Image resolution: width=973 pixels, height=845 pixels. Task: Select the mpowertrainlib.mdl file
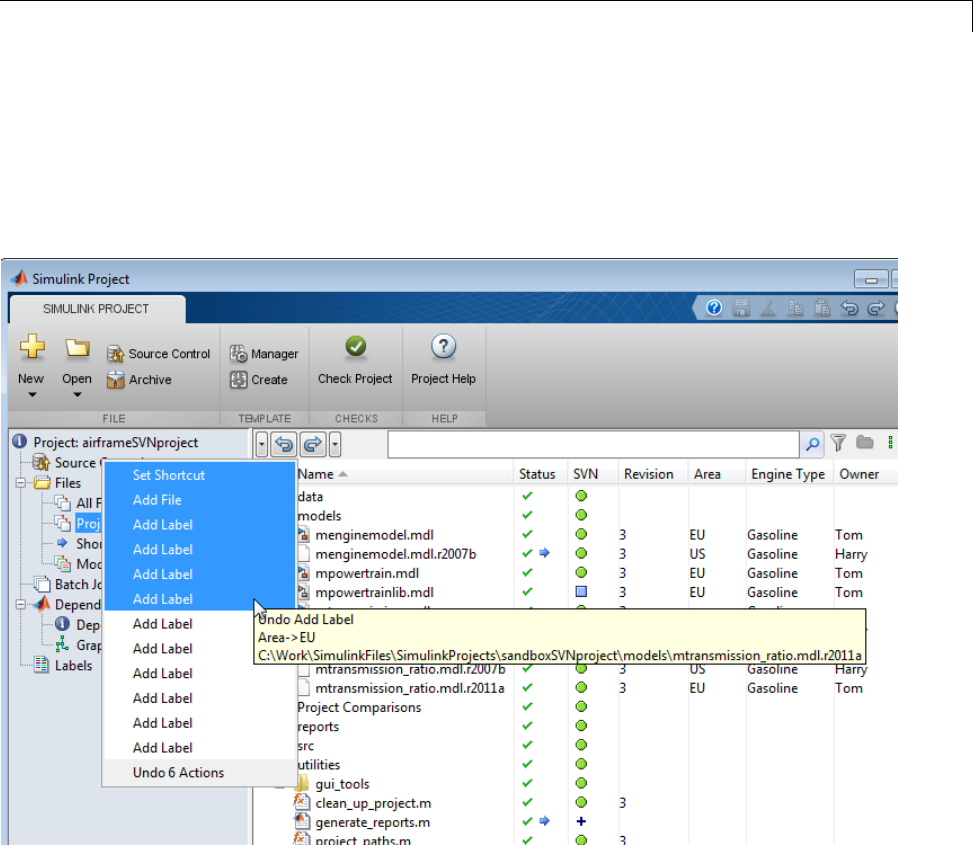(x=374, y=592)
